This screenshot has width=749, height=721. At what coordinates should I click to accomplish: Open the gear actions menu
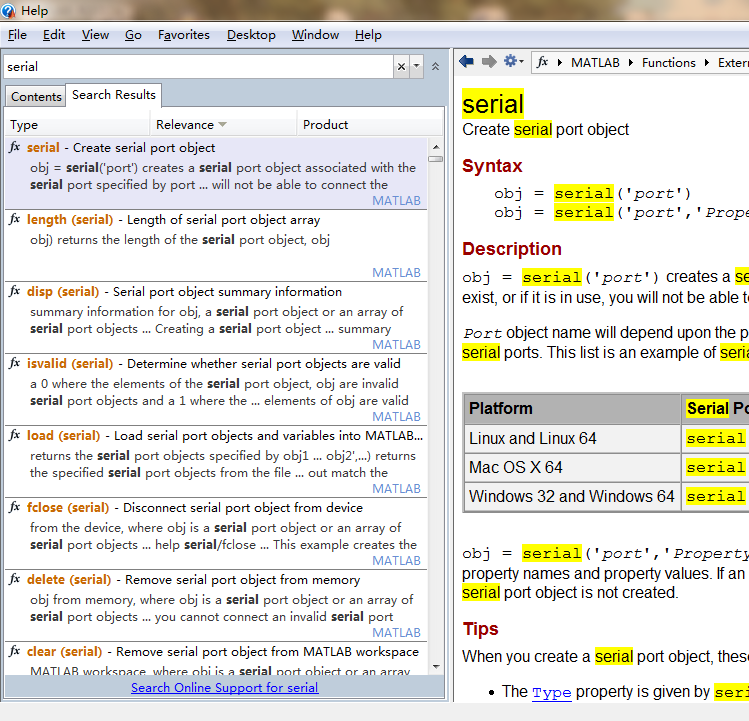[x=513, y=62]
